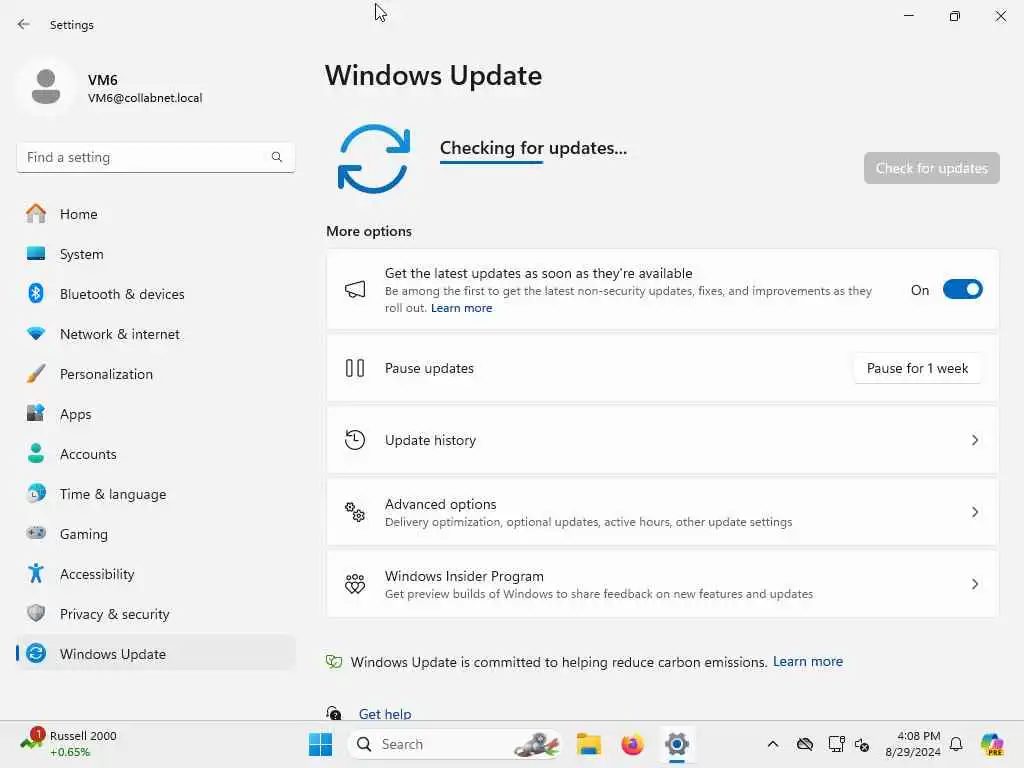This screenshot has width=1024, height=768.
Task: Minimize the Settings window
Action: pos(908,16)
